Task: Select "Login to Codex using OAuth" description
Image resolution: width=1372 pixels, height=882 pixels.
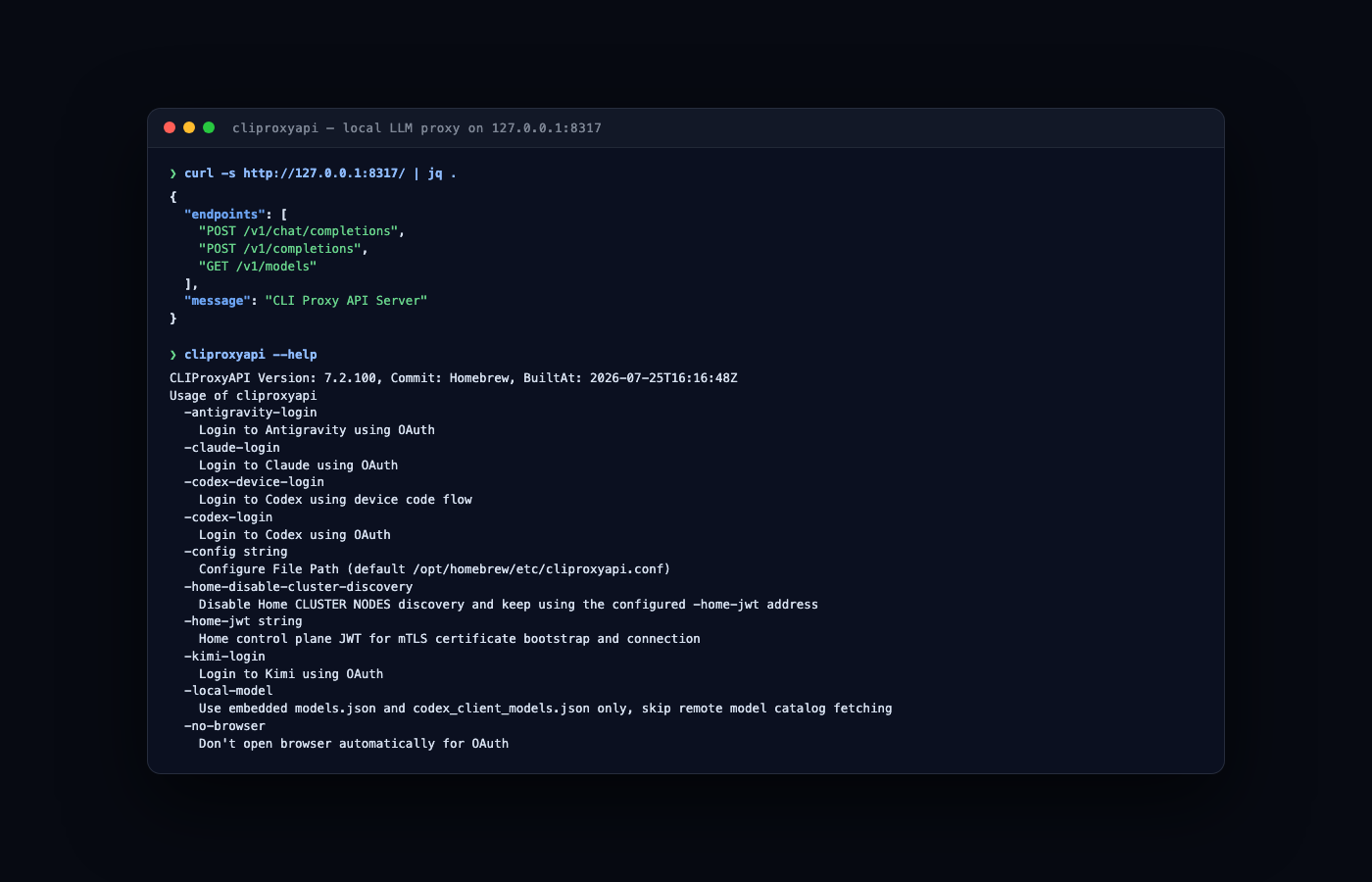Action: coord(295,535)
